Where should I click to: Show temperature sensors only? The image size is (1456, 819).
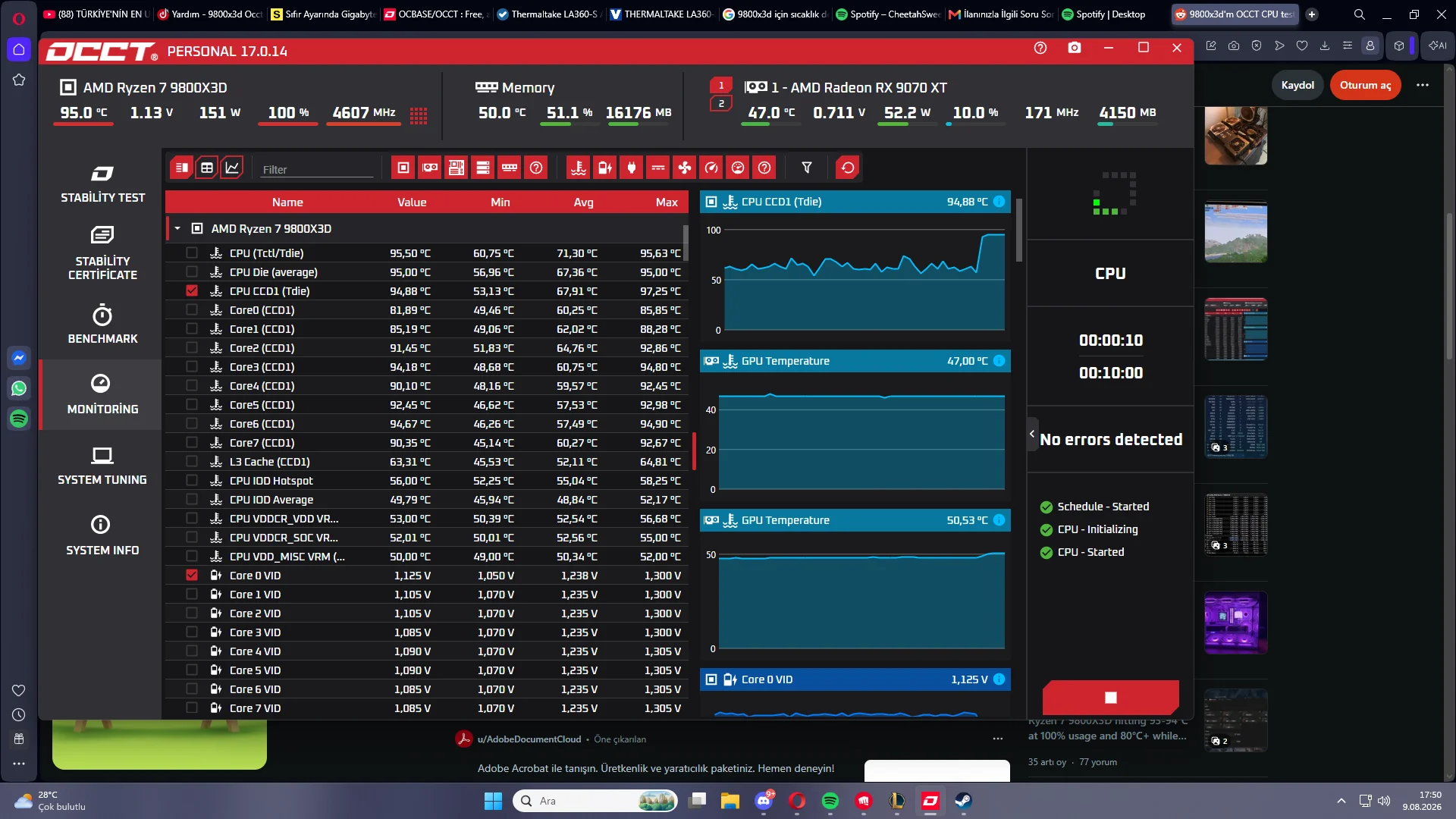point(579,168)
